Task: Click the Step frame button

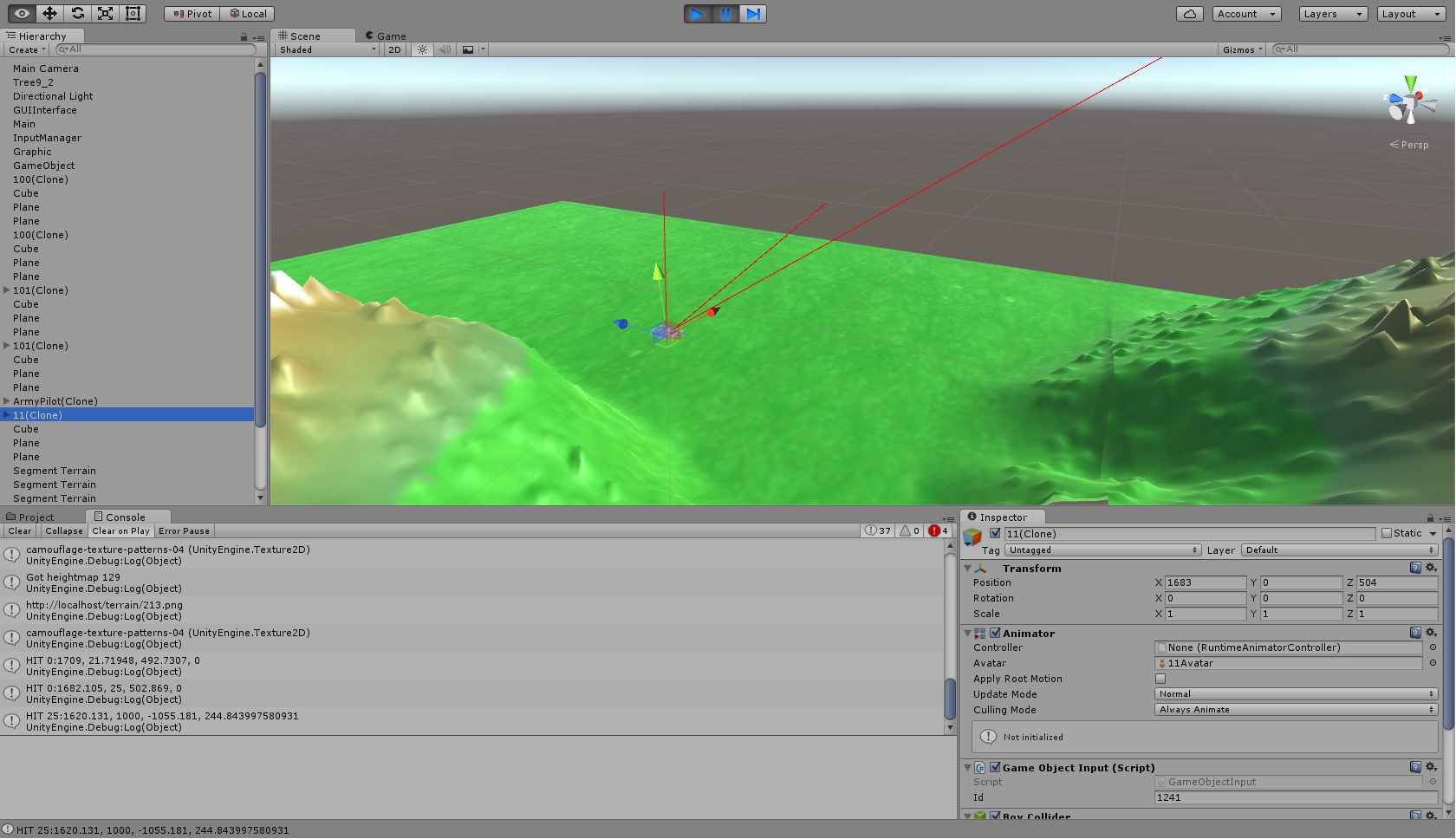Action: (x=753, y=14)
